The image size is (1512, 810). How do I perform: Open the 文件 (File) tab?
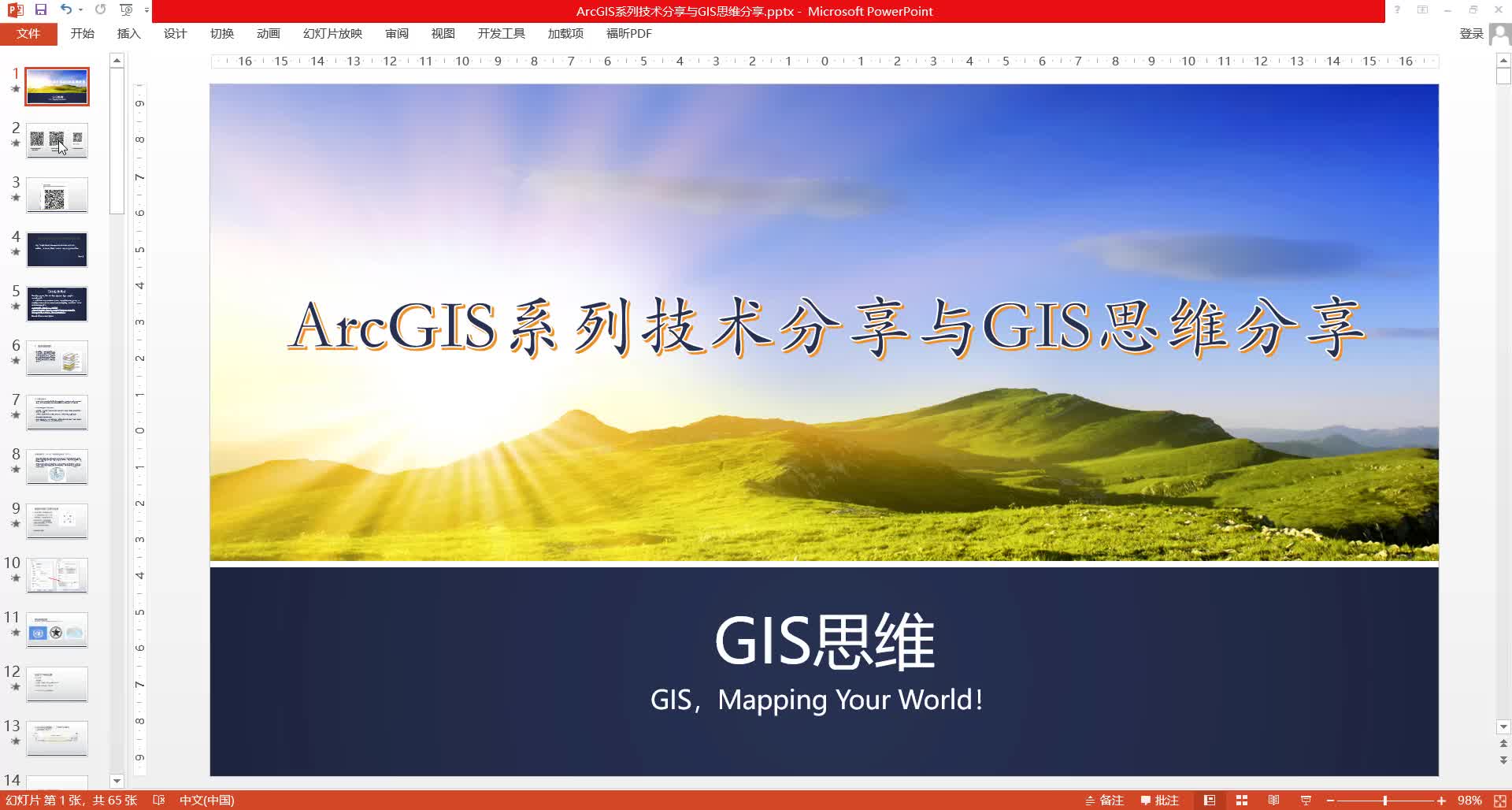28,34
